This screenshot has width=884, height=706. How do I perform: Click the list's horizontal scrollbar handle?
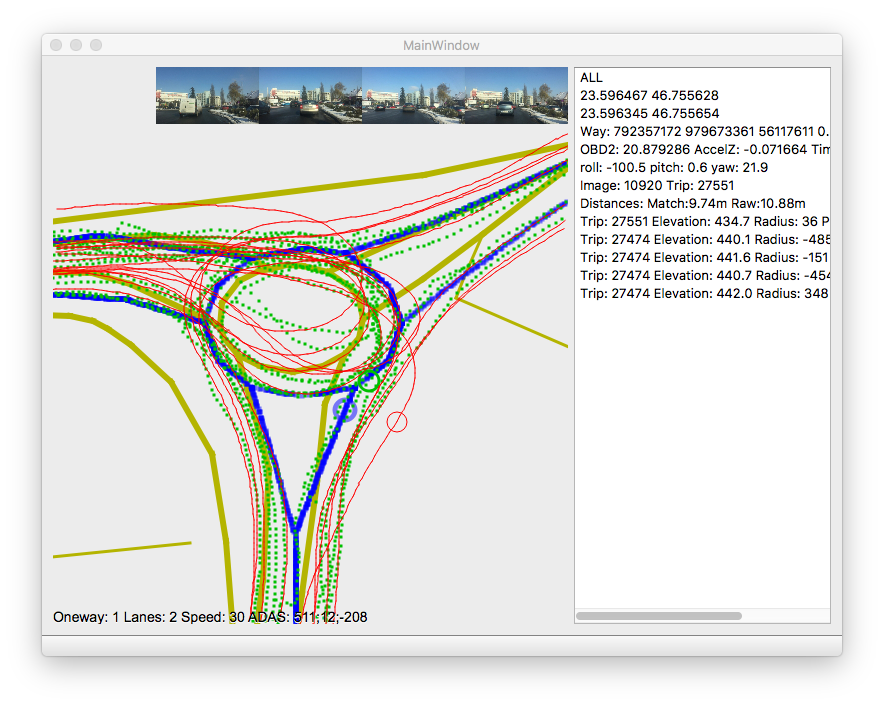659,616
